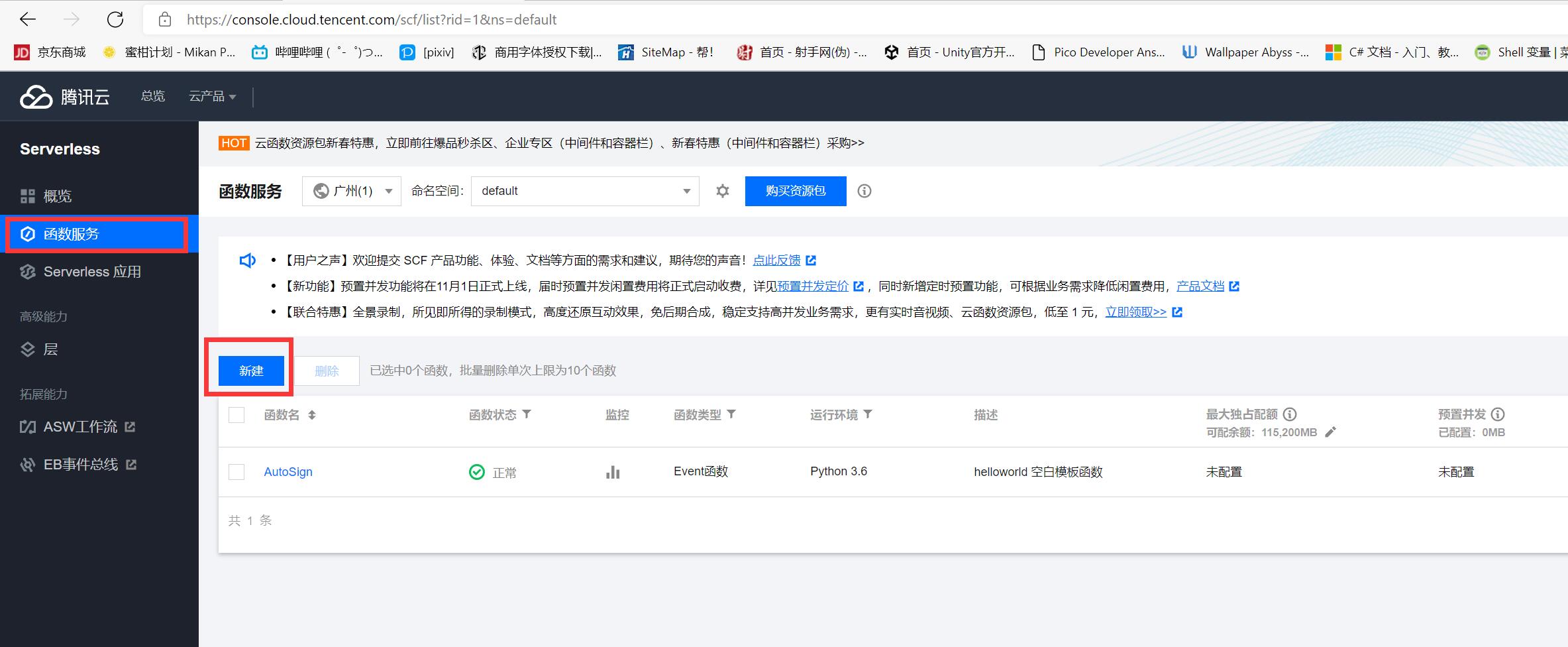Open the 函数状态 filter funnel
Screen dimensions: 1568x647
tap(527, 414)
